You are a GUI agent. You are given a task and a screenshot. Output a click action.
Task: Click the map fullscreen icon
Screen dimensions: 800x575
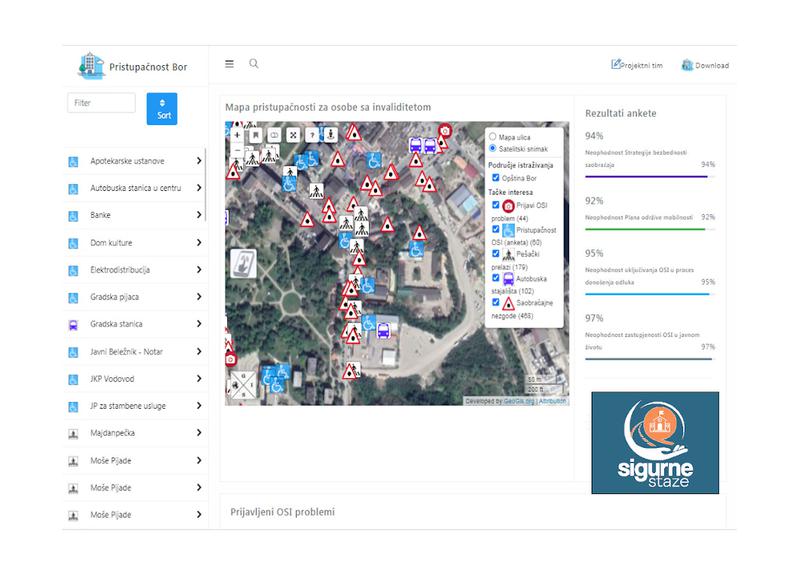[x=293, y=134]
